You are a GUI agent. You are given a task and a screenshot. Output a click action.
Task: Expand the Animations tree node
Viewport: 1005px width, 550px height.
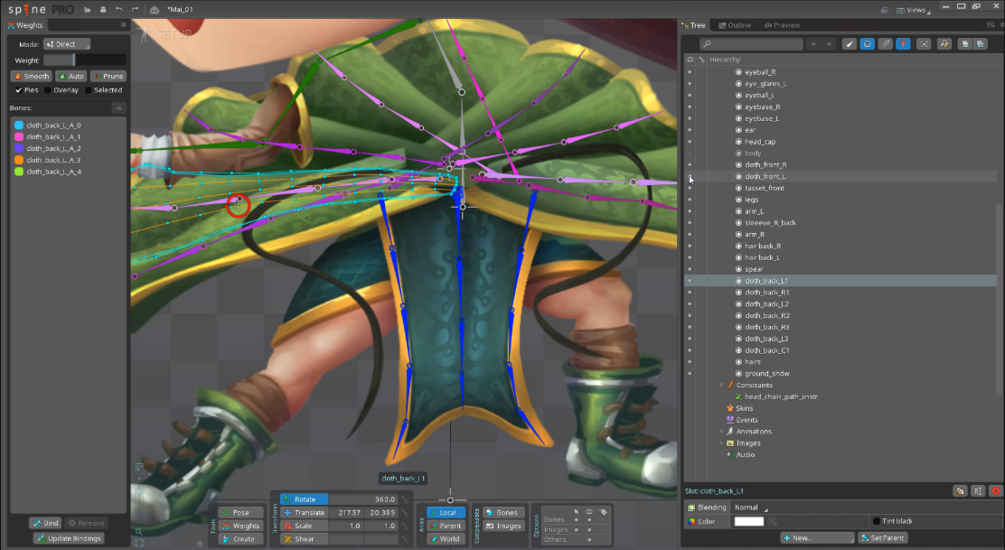click(722, 431)
